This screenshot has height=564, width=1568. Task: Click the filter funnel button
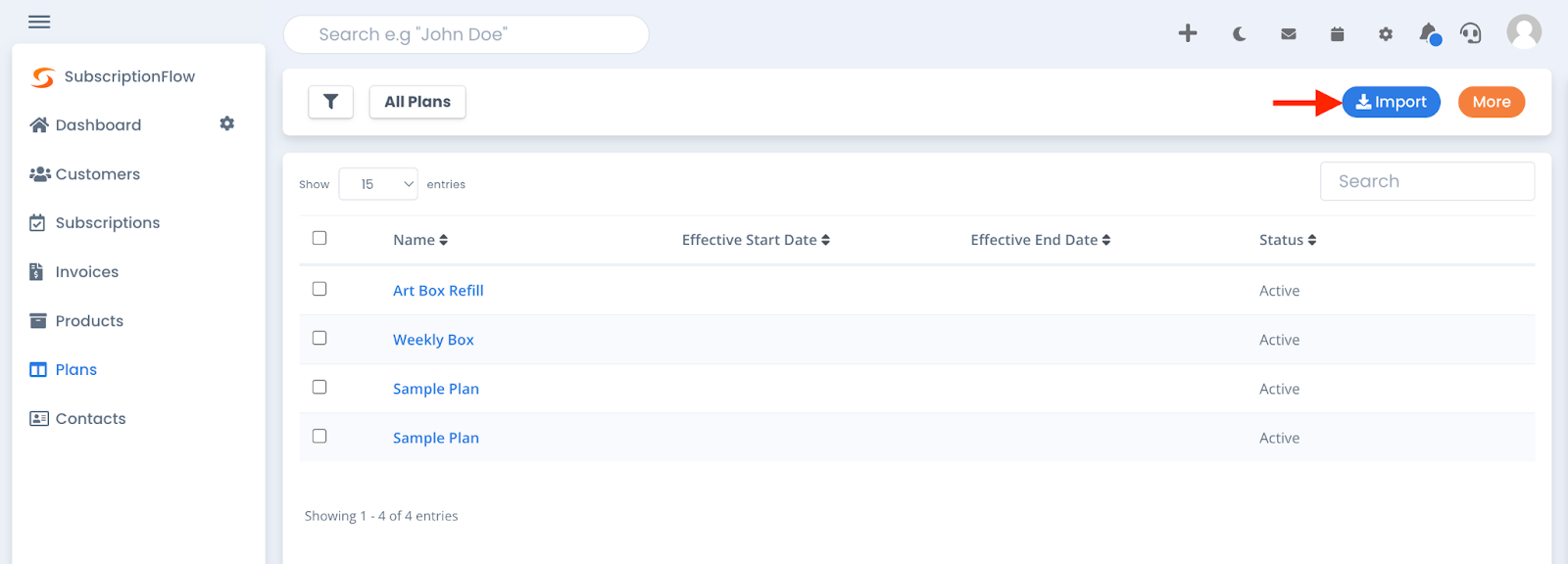[330, 102]
